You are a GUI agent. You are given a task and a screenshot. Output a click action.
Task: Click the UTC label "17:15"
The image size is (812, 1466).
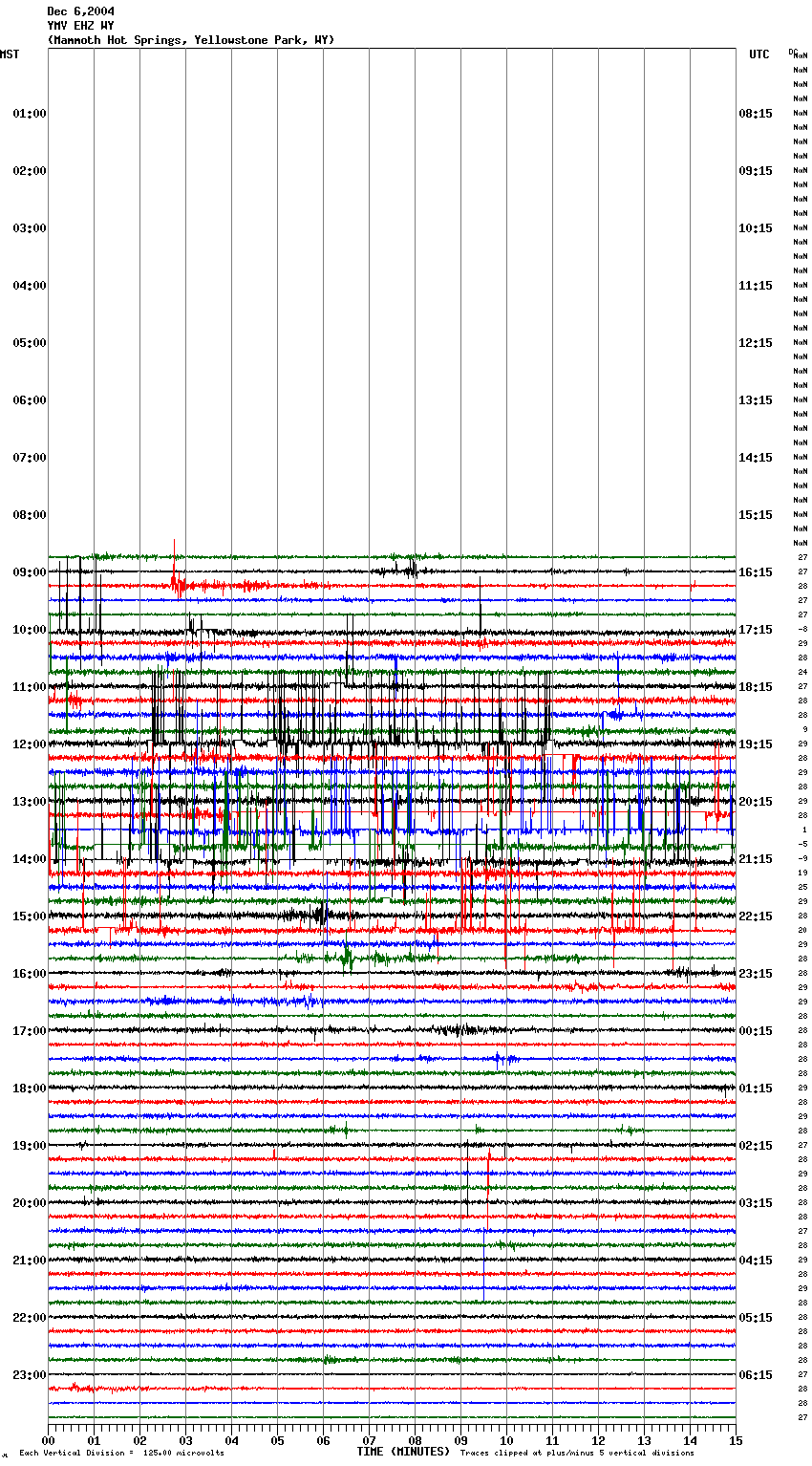click(x=756, y=630)
